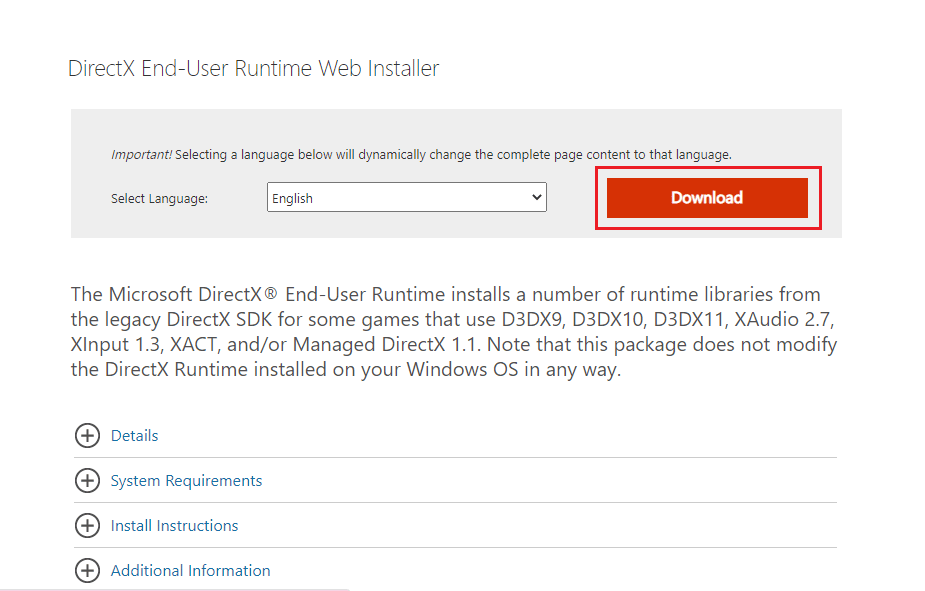Open the System Requirements link

coord(186,480)
